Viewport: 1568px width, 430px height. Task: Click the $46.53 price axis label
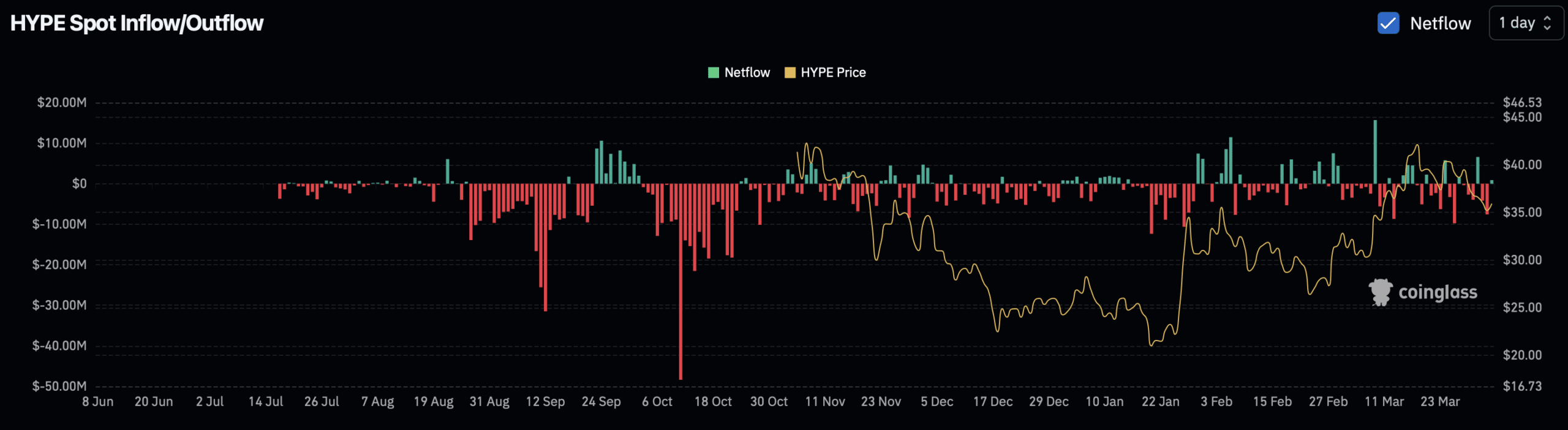point(1522,102)
